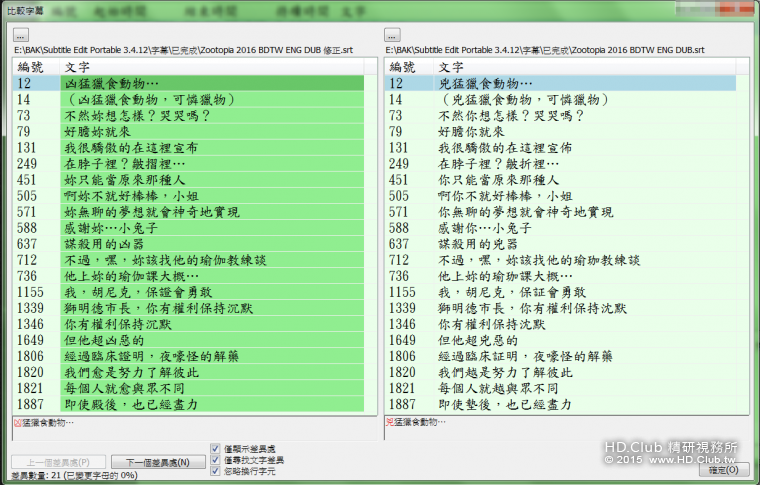Screen dimensions: 760x485
Task: Select left pane row 1887 即使殿後
Action: 189,404
